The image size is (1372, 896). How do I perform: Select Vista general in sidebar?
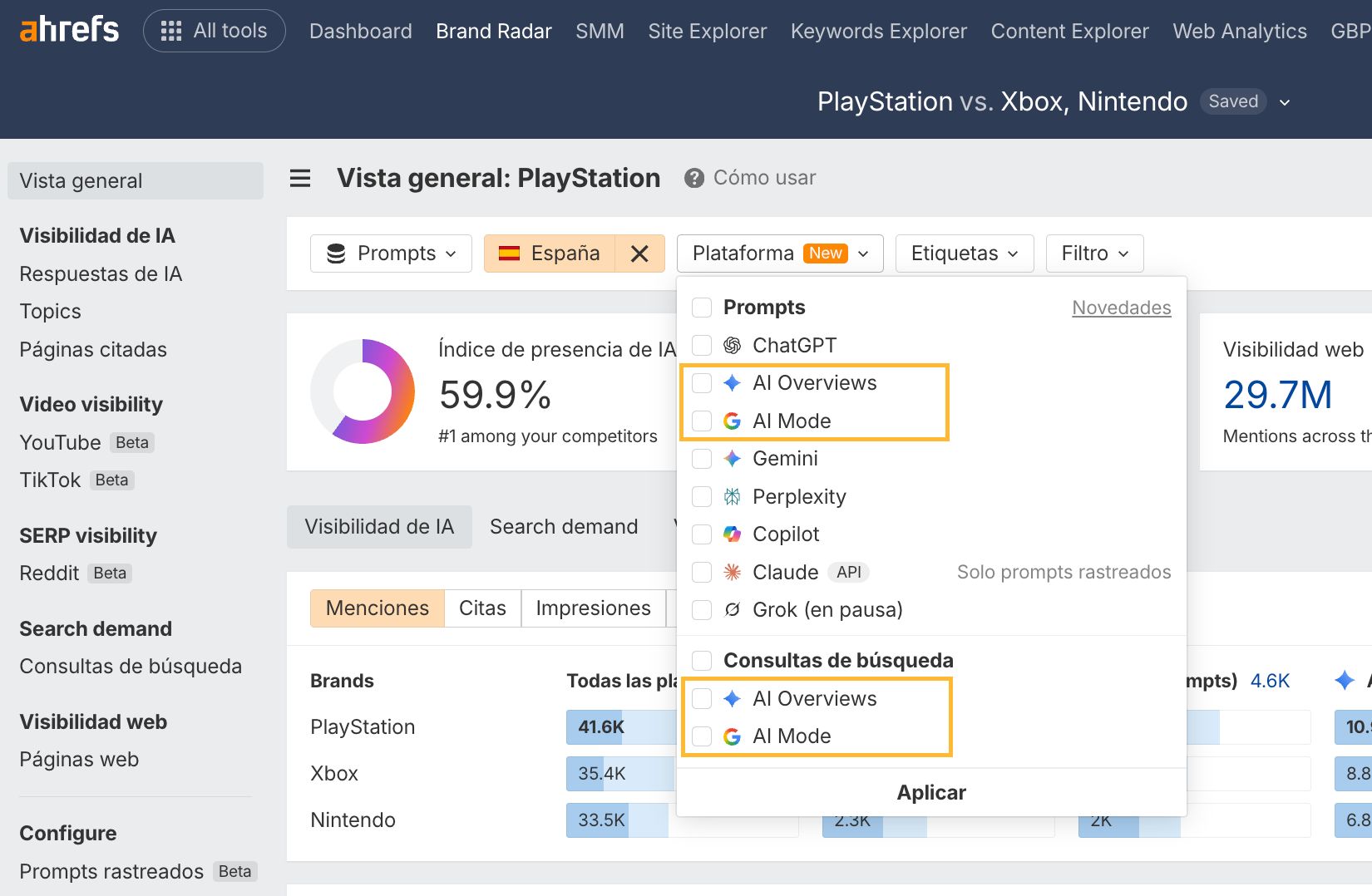[x=136, y=181]
